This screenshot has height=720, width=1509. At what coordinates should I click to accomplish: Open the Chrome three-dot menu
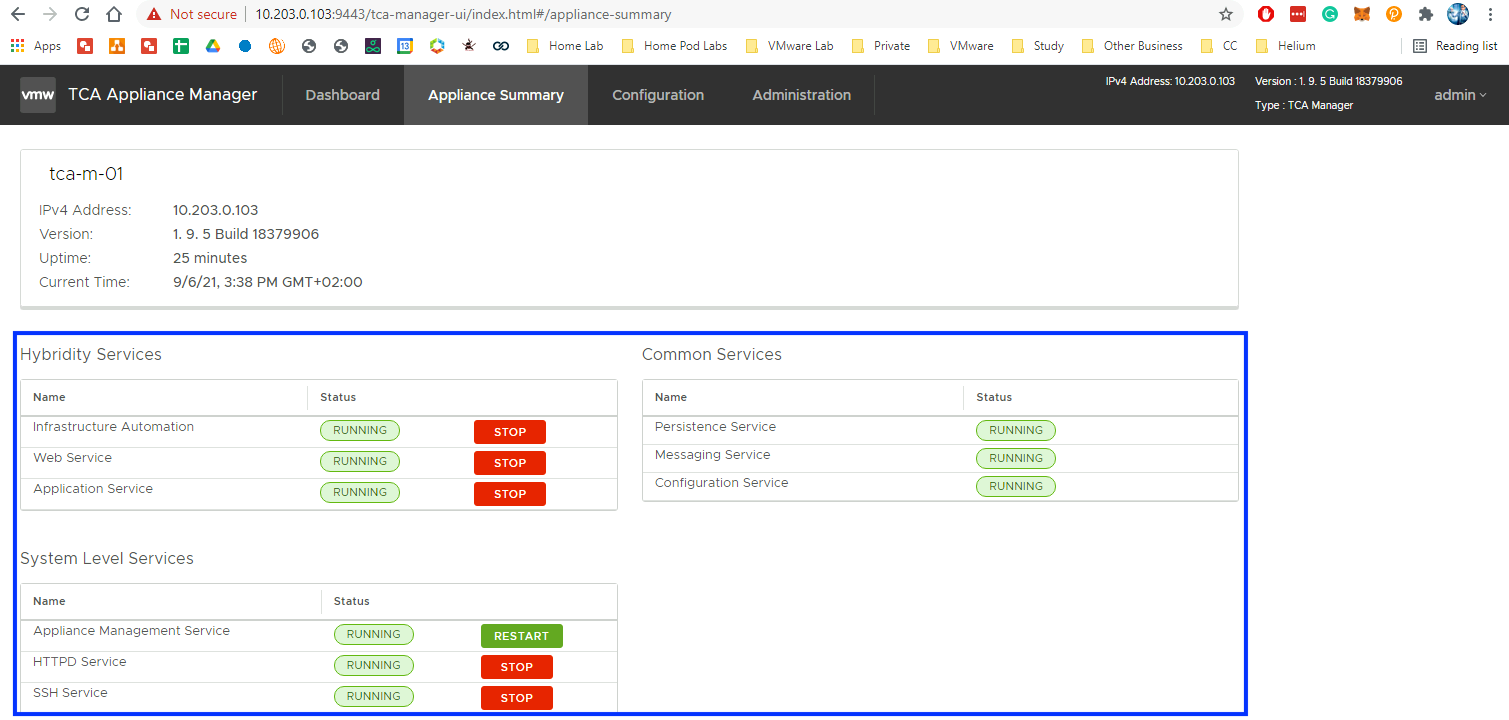[x=1491, y=15]
